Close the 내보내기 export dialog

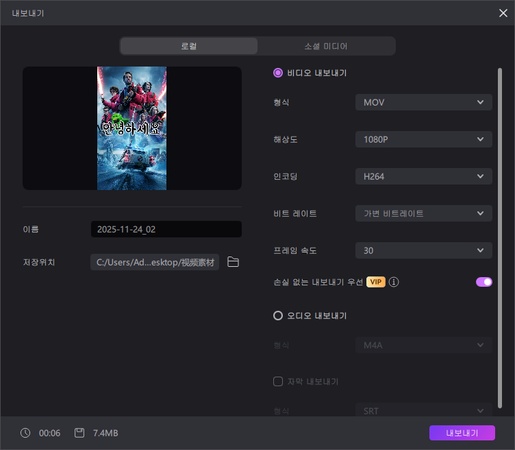(503, 13)
